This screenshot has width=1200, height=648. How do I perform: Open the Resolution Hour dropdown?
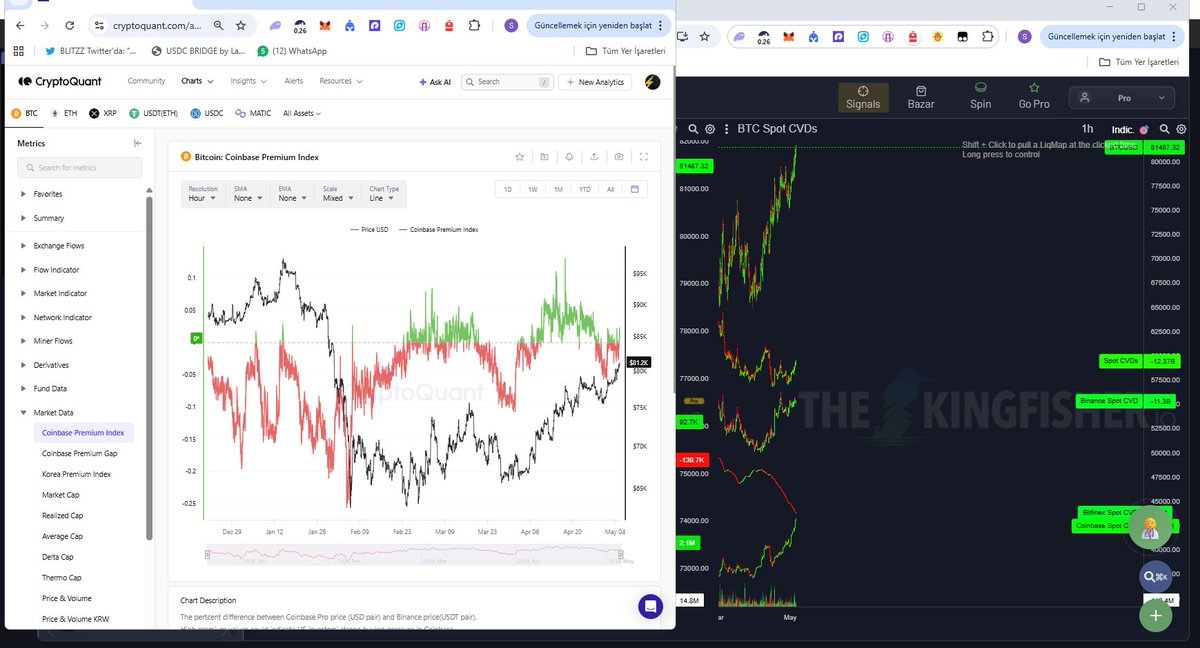(204, 193)
